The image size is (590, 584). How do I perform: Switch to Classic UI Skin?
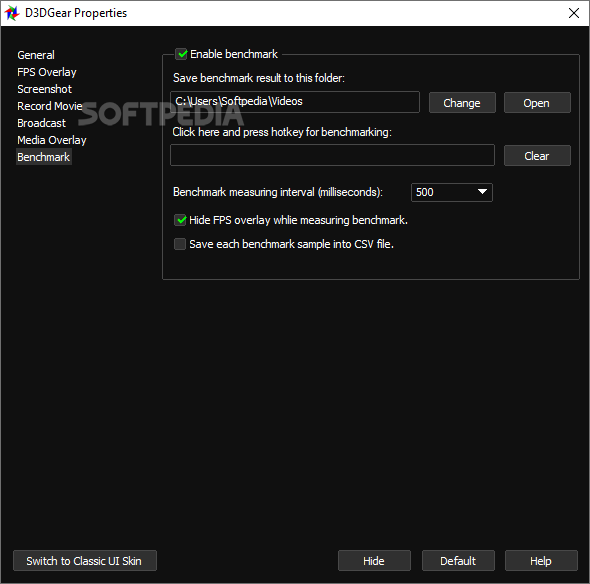[85, 561]
